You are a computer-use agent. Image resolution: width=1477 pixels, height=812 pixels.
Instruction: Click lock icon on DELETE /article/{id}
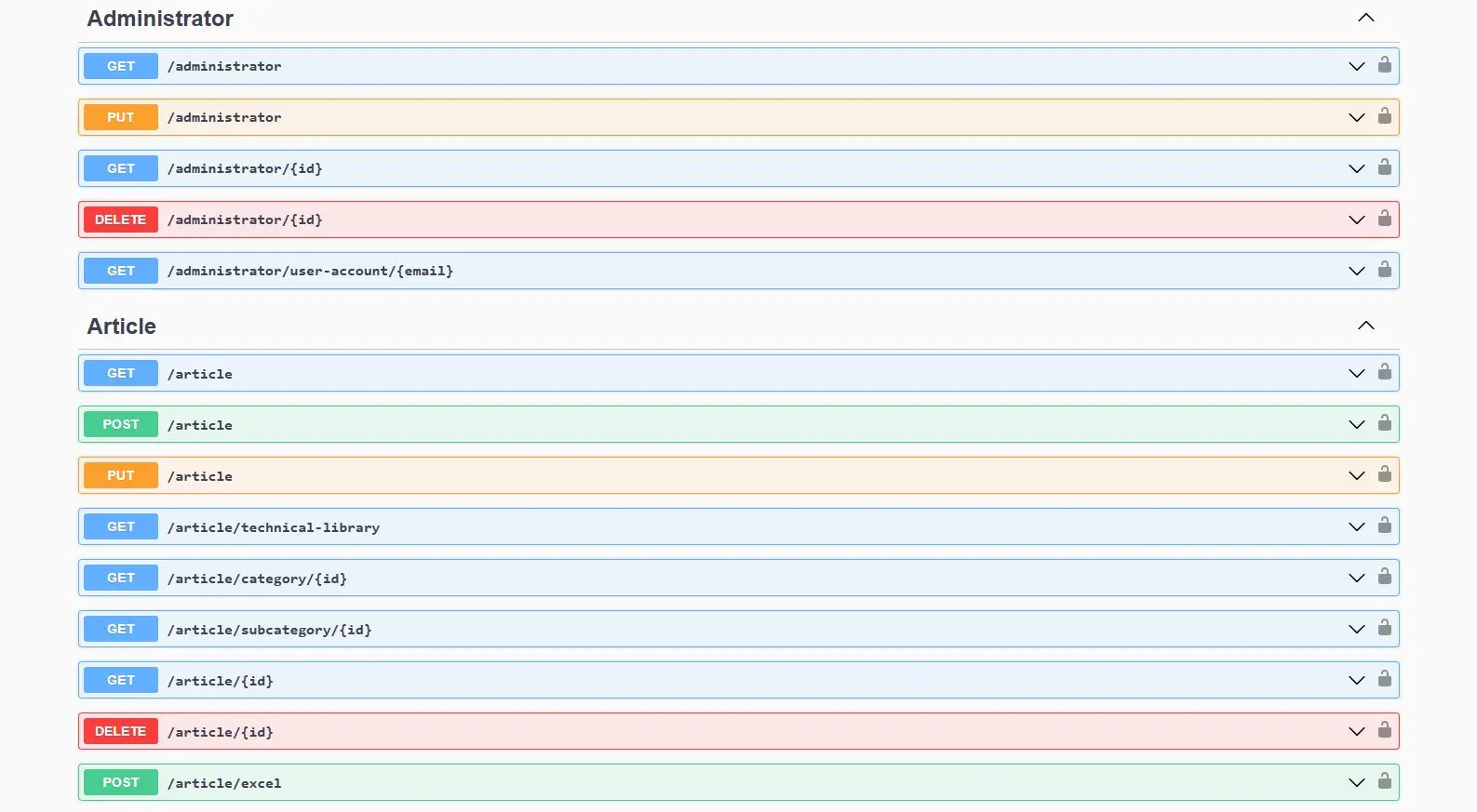1384,730
